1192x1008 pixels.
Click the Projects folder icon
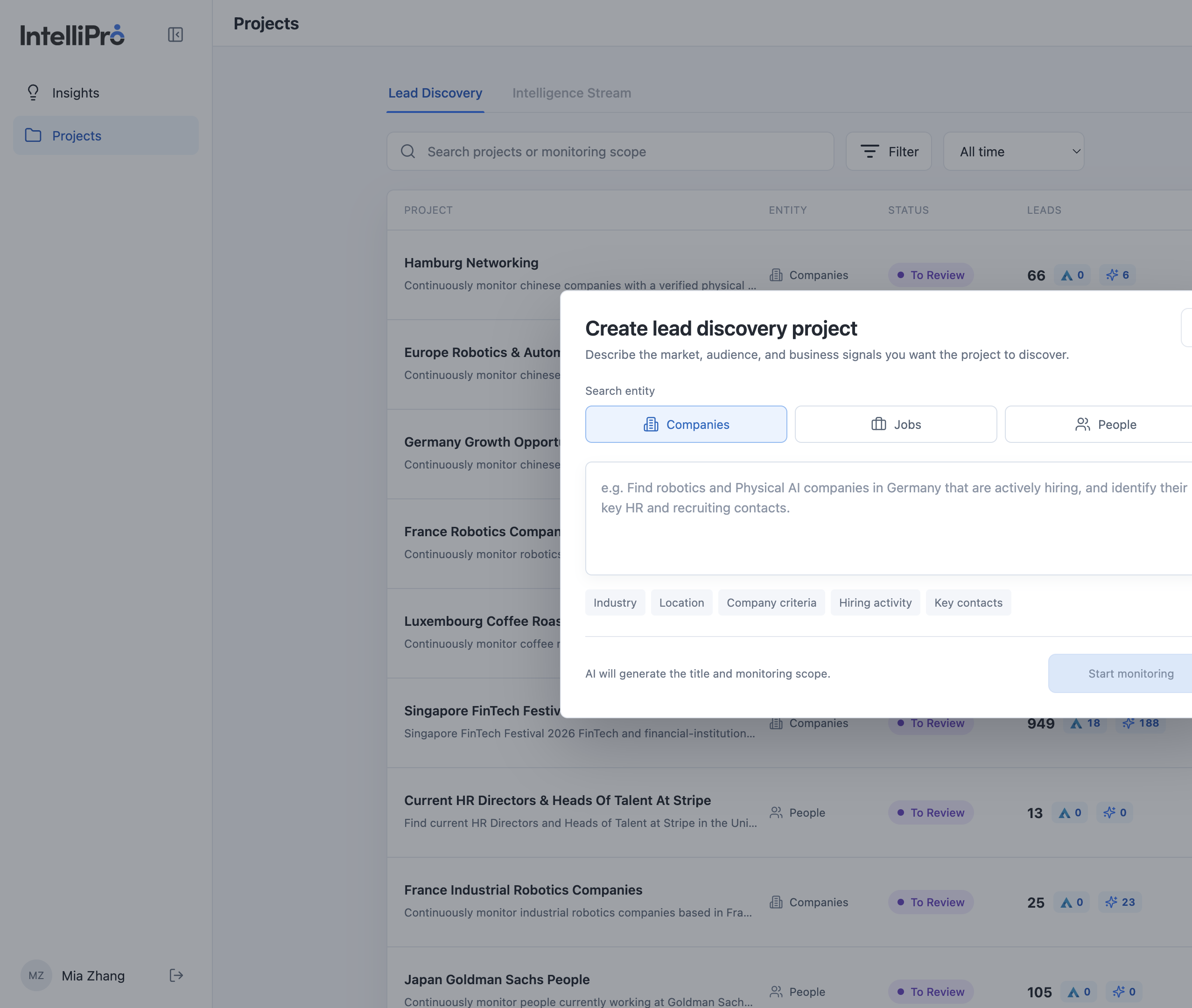(33, 135)
